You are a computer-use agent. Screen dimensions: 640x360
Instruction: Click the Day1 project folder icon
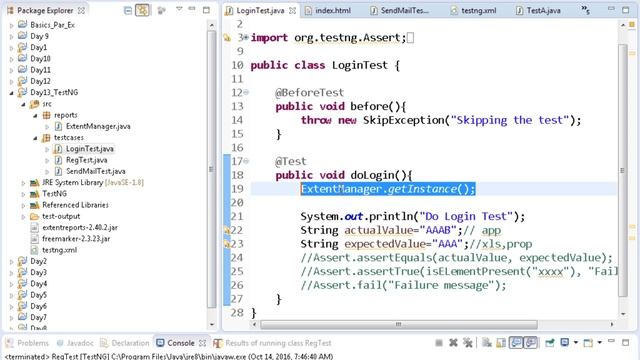[22, 47]
